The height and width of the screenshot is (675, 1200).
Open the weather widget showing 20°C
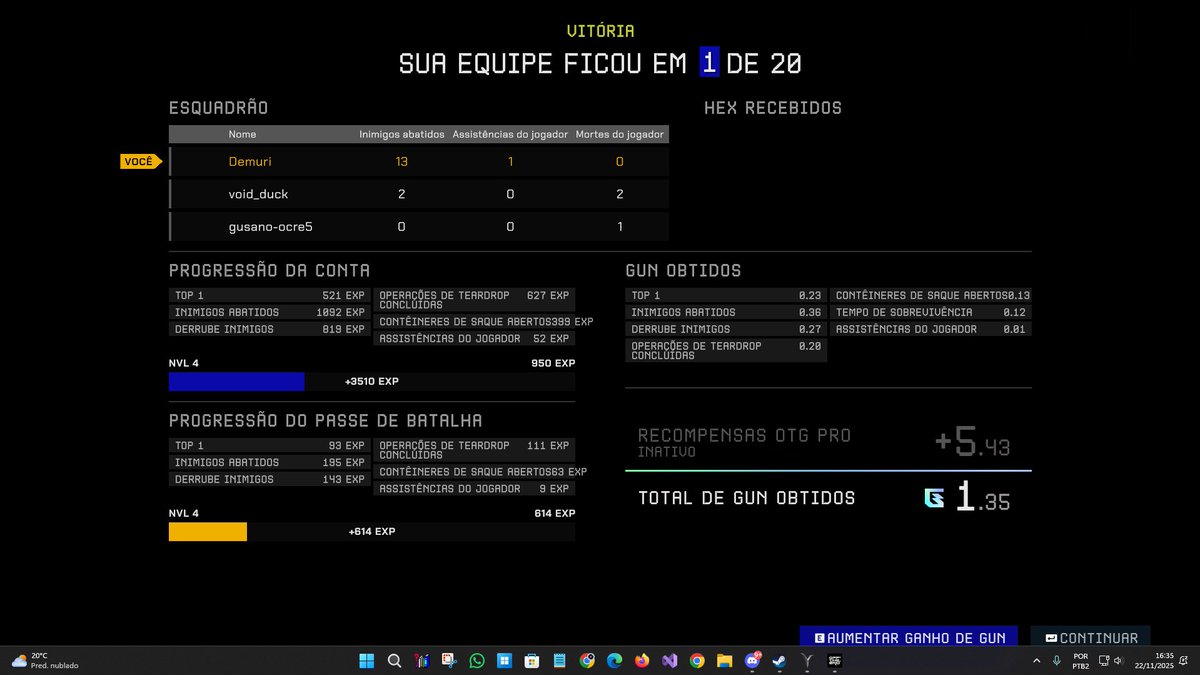coord(45,660)
